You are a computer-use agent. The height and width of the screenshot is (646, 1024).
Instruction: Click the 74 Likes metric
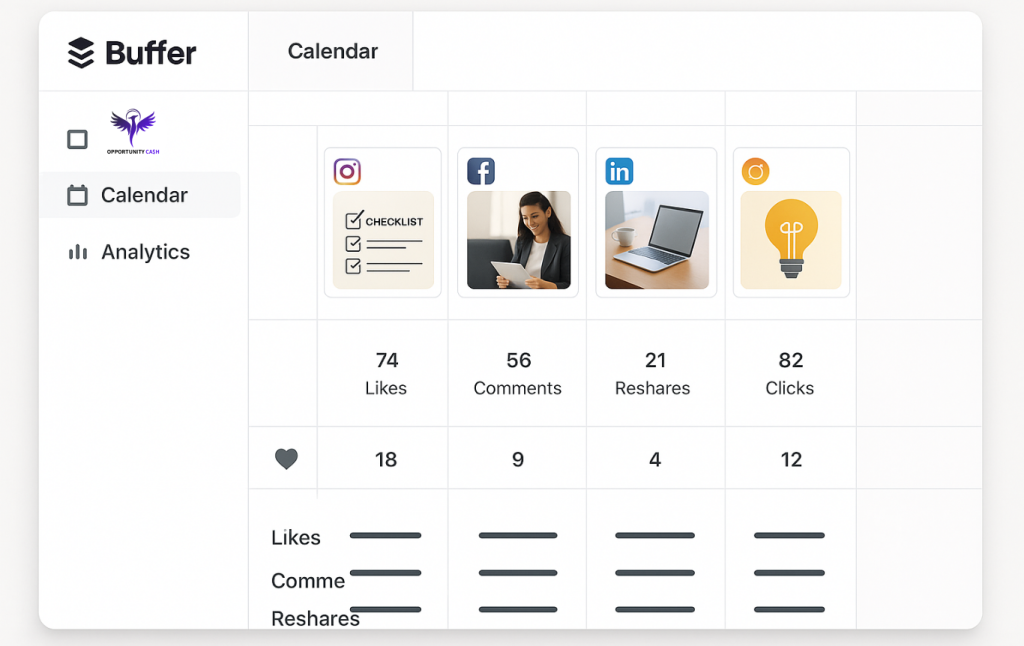pyautogui.click(x=386, y=373)
